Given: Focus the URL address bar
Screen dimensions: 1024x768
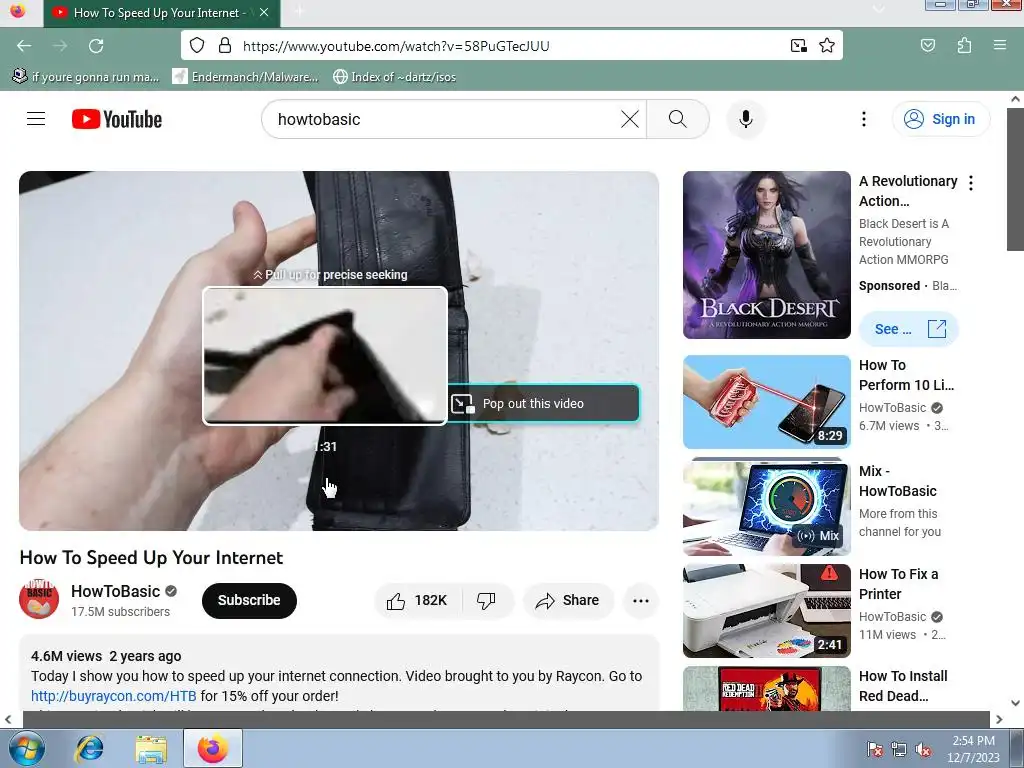Looking at the screenshot, I should coord(512,46).
